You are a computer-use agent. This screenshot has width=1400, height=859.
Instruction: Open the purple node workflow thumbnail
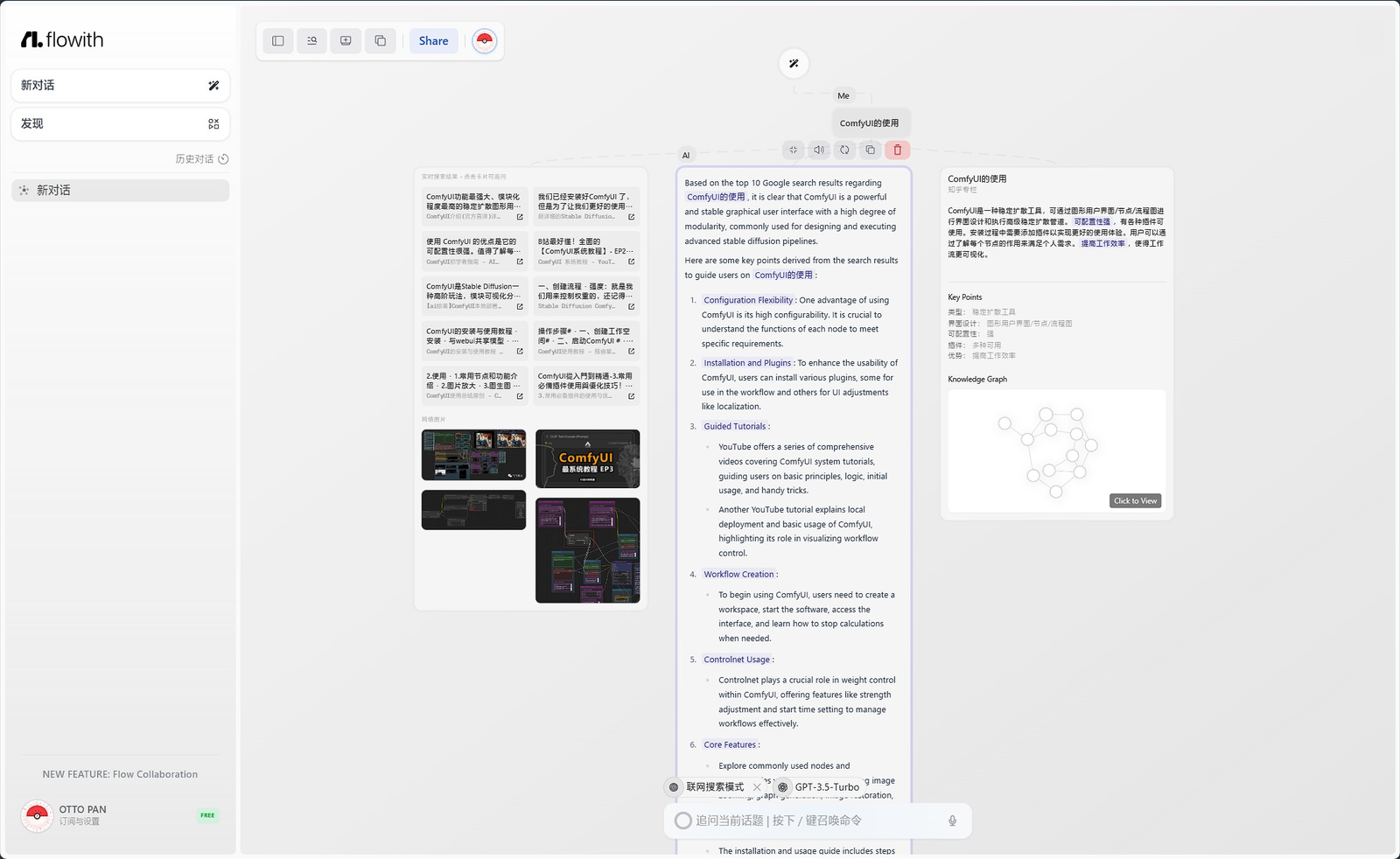(587, 550)
